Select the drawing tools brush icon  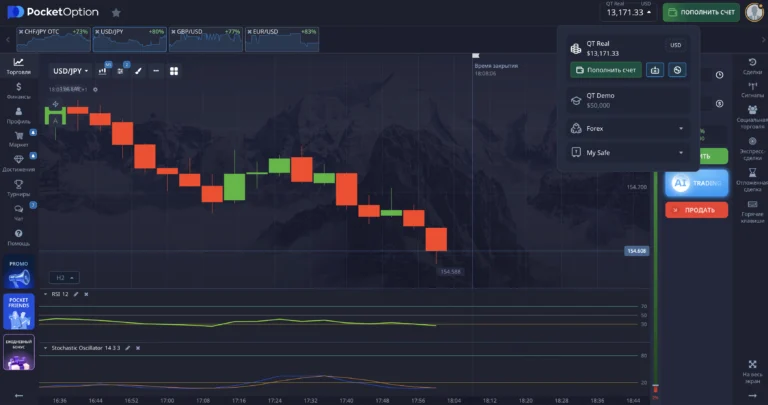pyautogui.click(x=138, y=71)
